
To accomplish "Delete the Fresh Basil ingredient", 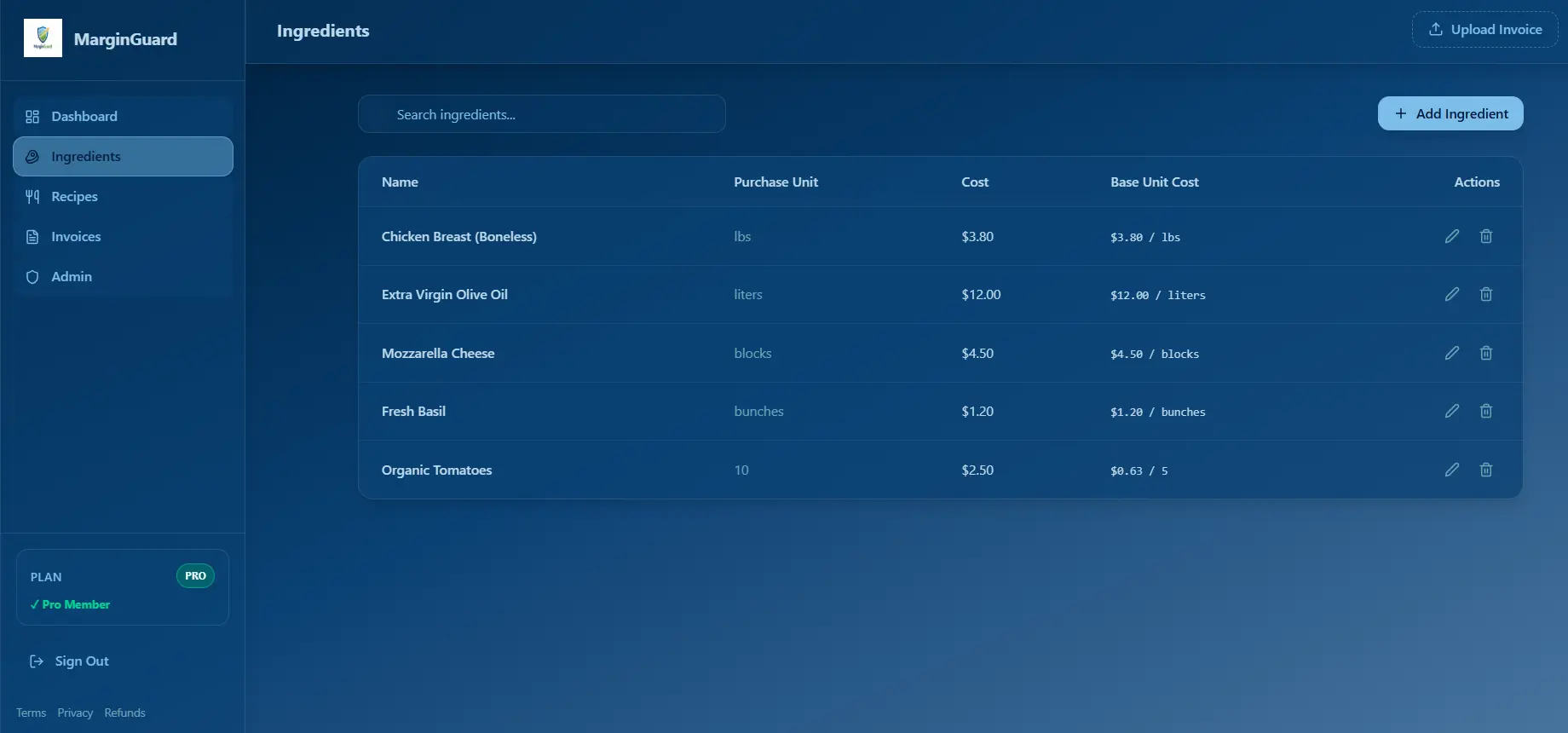I will click(1486, 411).
